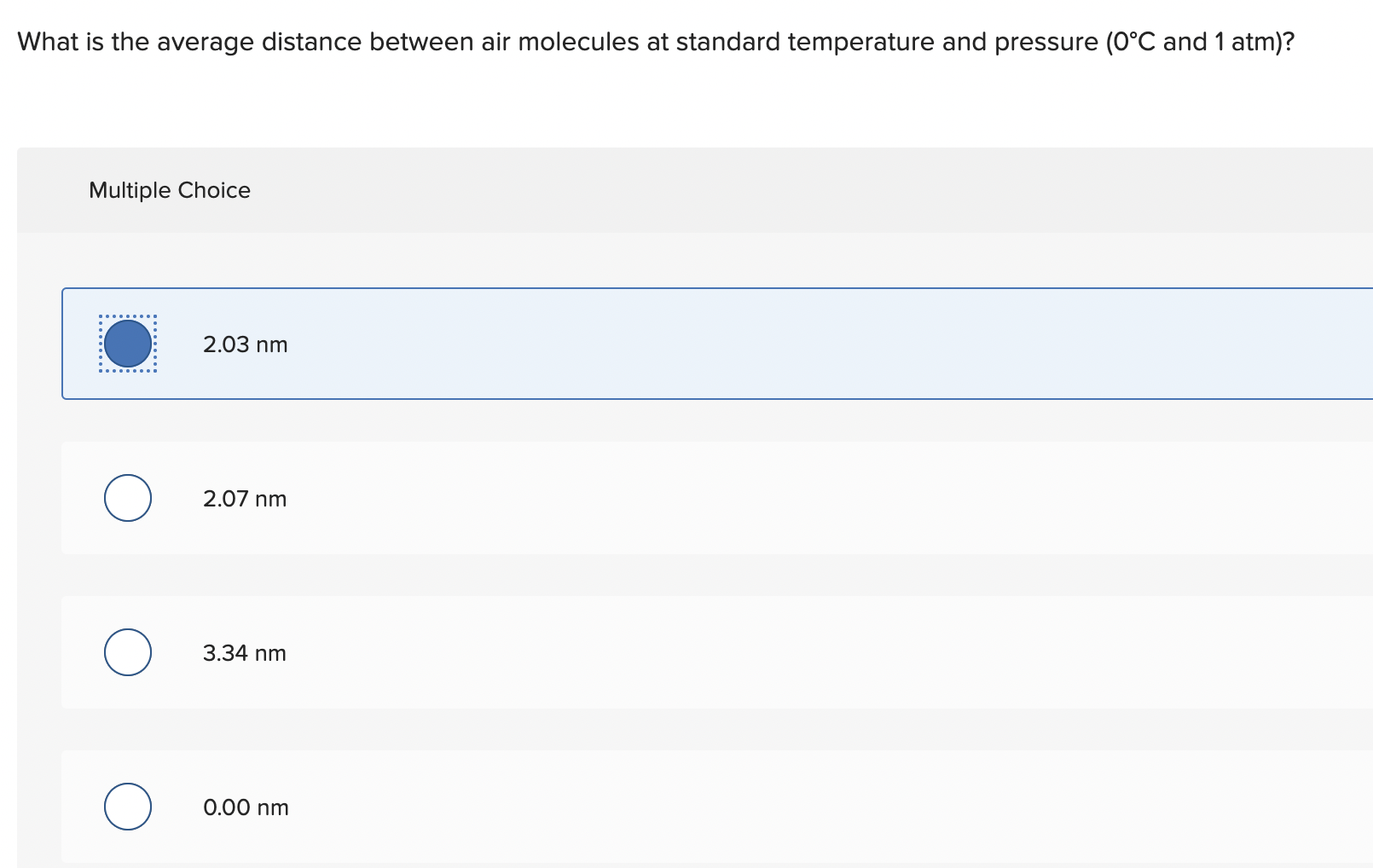Select the 3.34 nm radio button
This screenshot has width=1373, height=868.
[127, 652]
